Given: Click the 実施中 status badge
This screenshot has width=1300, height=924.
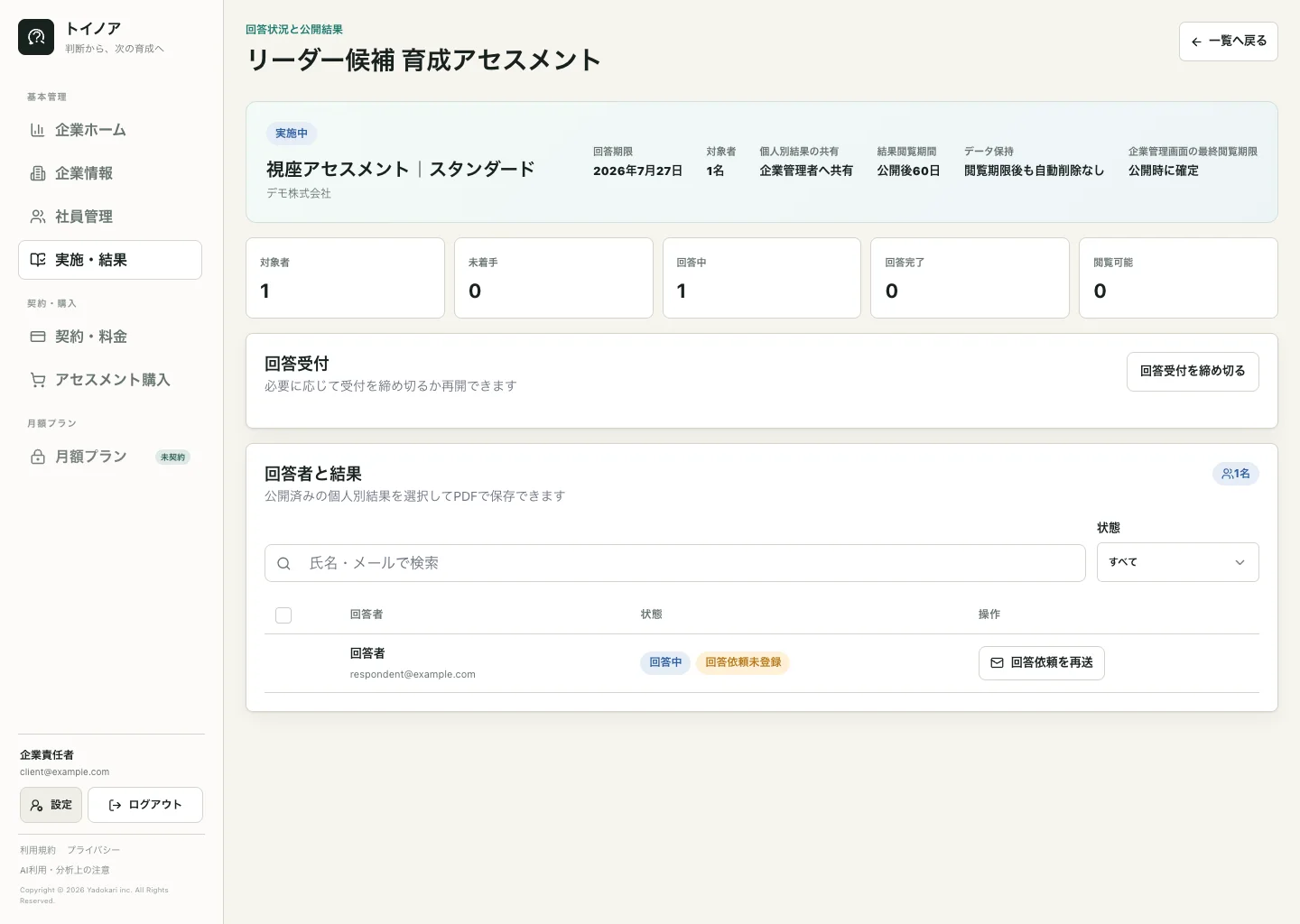Looking at the screenshot, I should click(292, 134).
